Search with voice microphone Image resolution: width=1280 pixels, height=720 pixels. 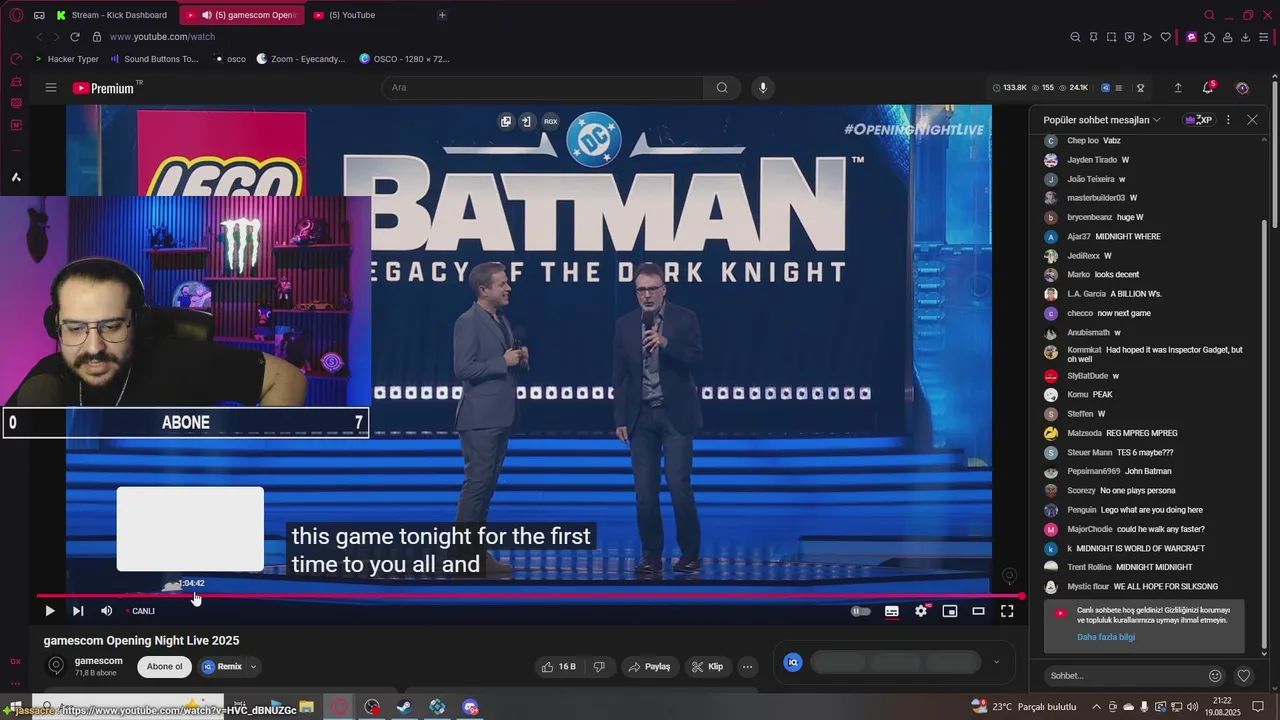763,88
